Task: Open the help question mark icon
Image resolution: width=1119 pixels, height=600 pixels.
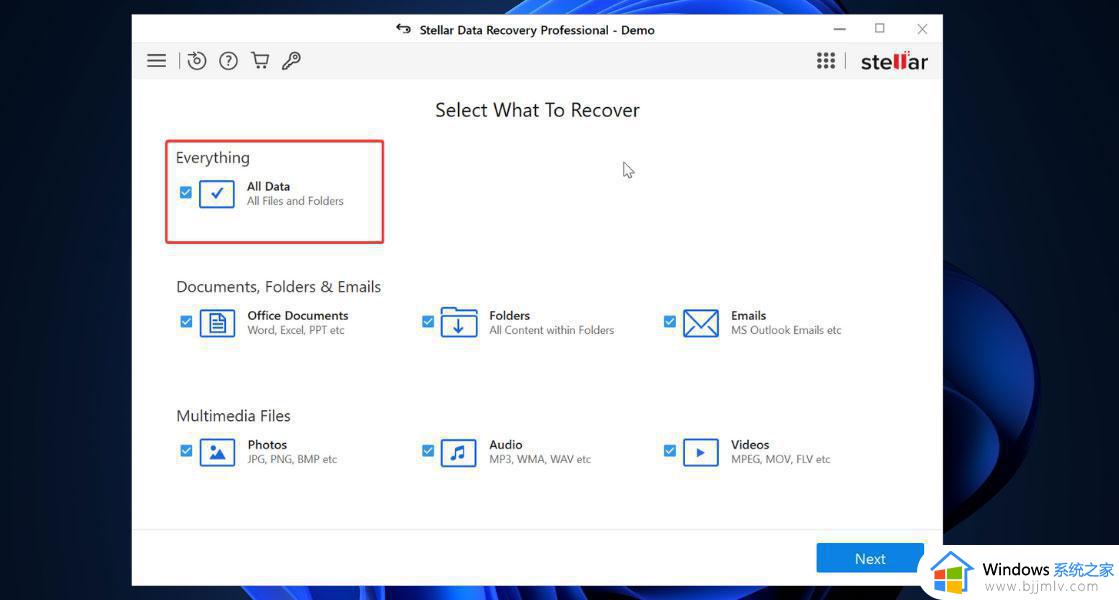Action: [228, 61]
